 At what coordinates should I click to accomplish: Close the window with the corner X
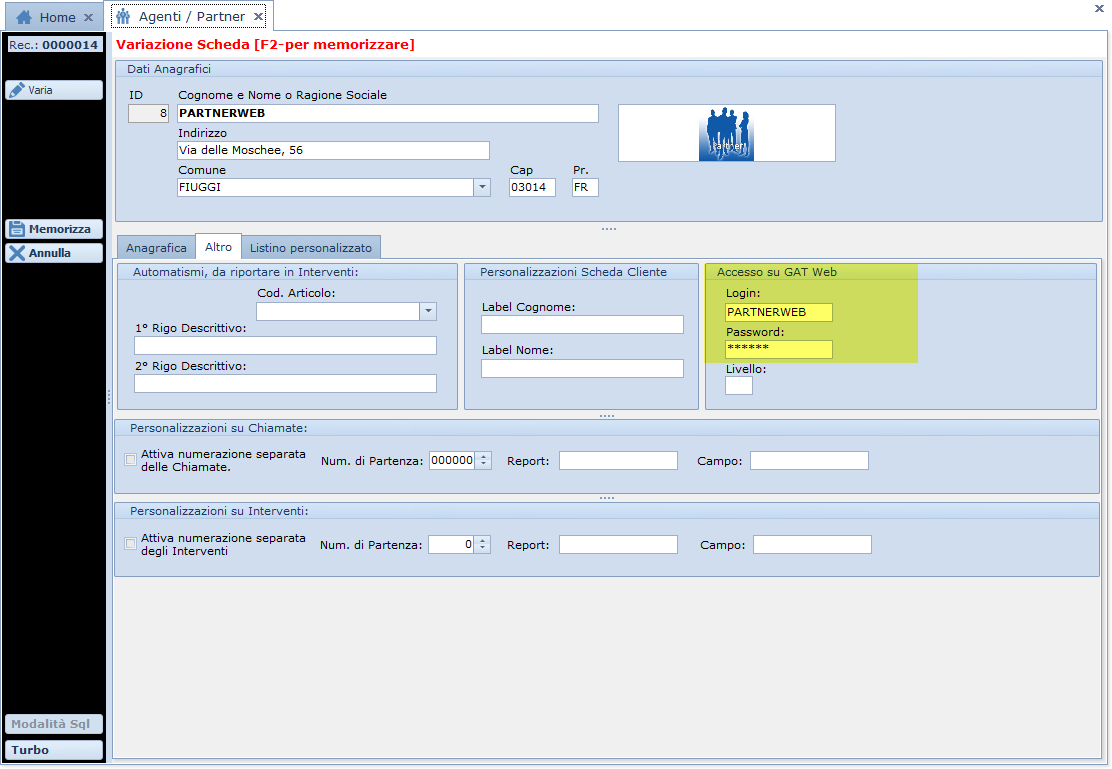[x=1099, y=9]
